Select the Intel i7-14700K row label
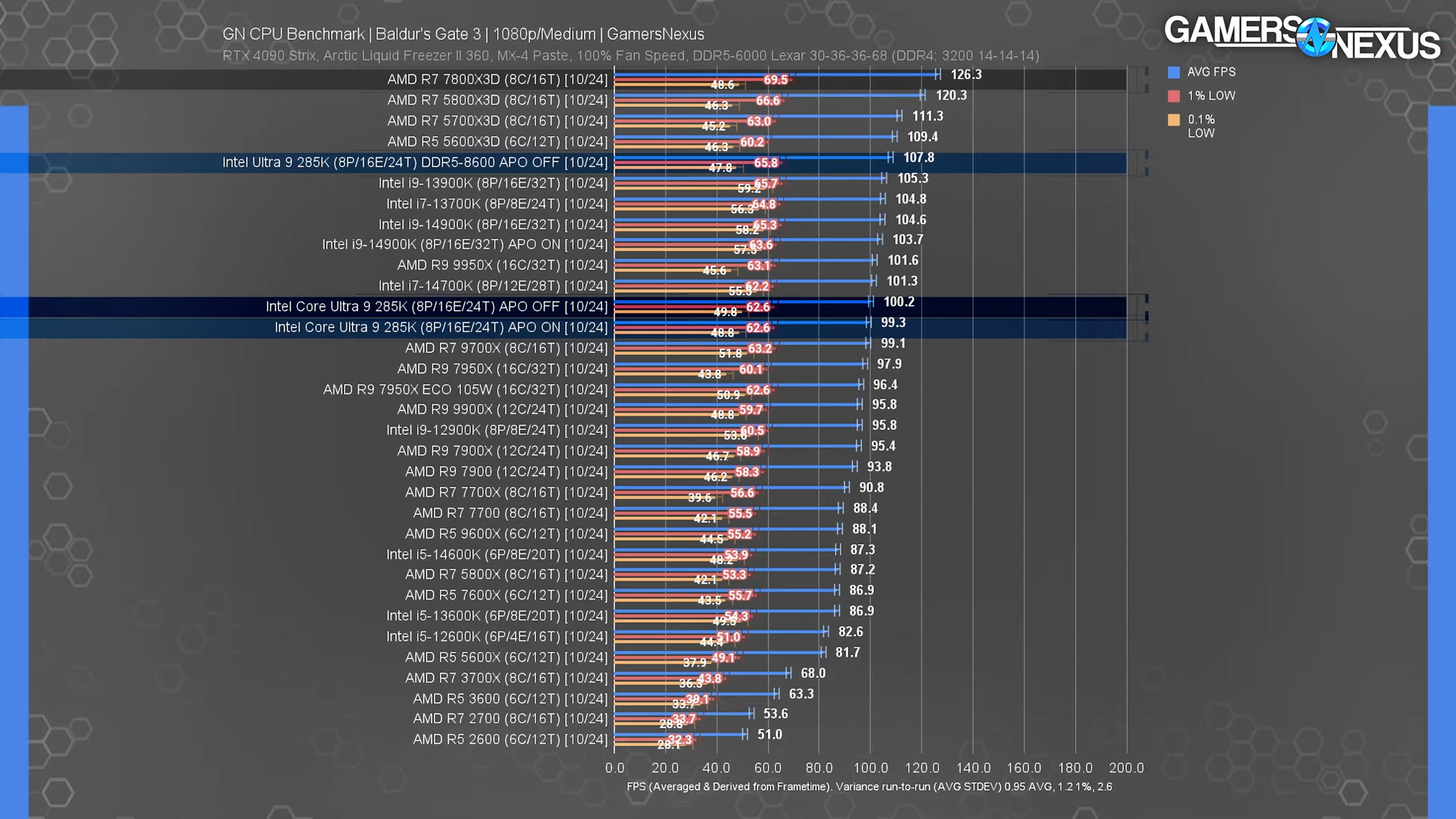The height and width of the screenshot is (819, 1456). 493,286
